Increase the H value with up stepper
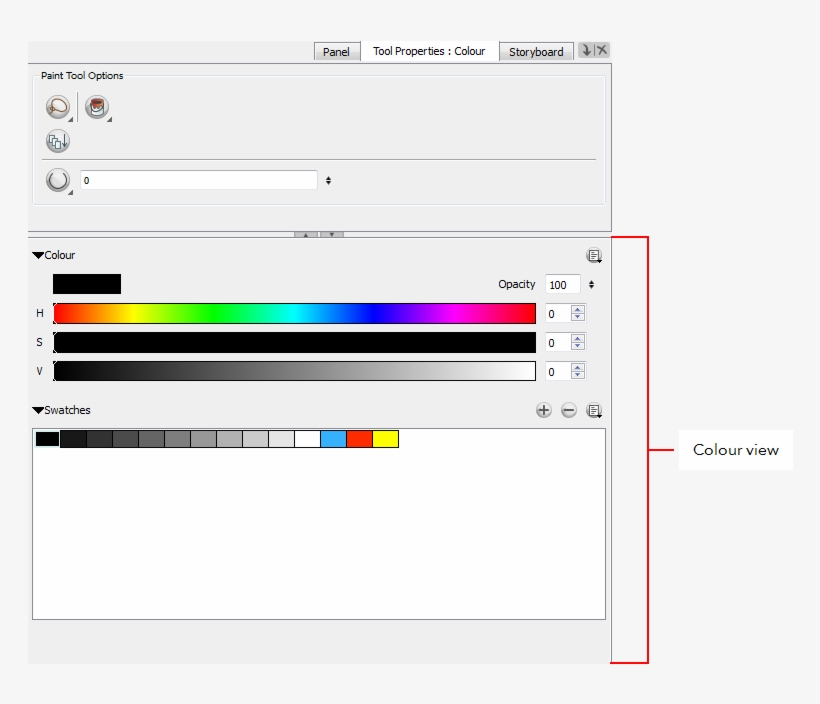This screenshot has width=820, height=704. (578, 309)
